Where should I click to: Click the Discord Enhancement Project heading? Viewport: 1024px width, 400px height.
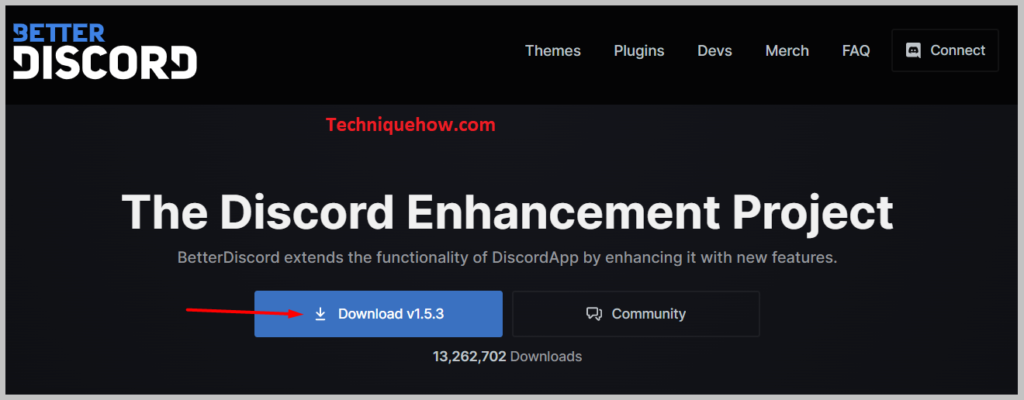pyautogui.click(x=507, y=213)
